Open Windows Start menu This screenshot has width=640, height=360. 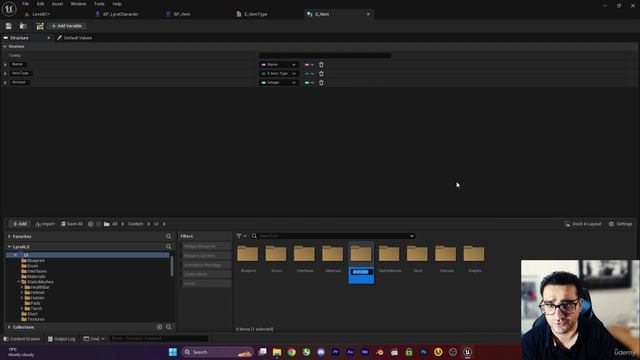173,352
